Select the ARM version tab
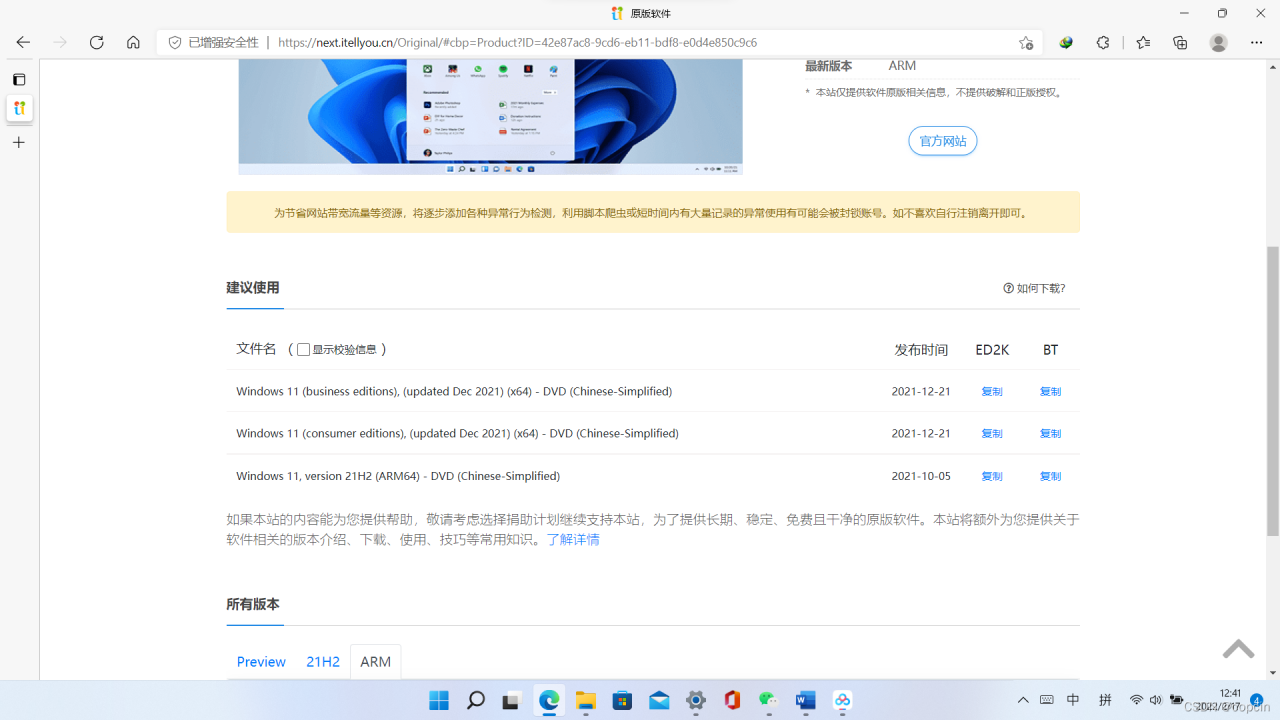This screenshot has width=1280, height=720. tap(376, 662)
